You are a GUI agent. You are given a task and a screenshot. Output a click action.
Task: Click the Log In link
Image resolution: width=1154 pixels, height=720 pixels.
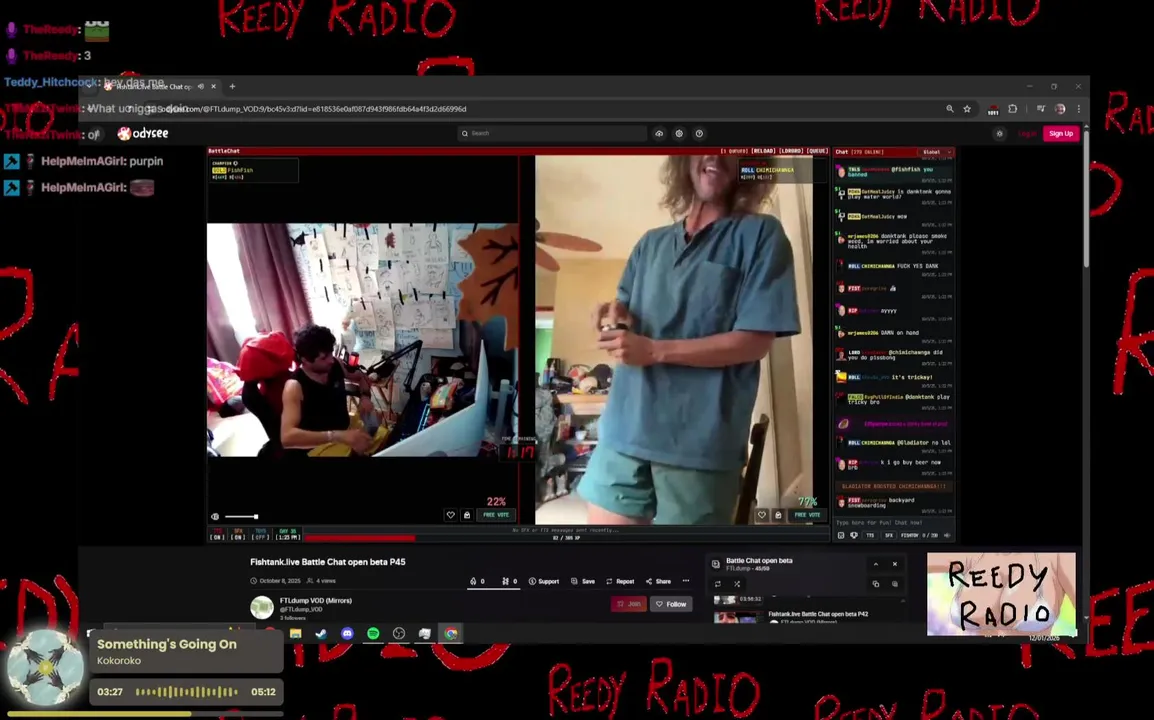pyautogui.click(x=1027, y=133)
